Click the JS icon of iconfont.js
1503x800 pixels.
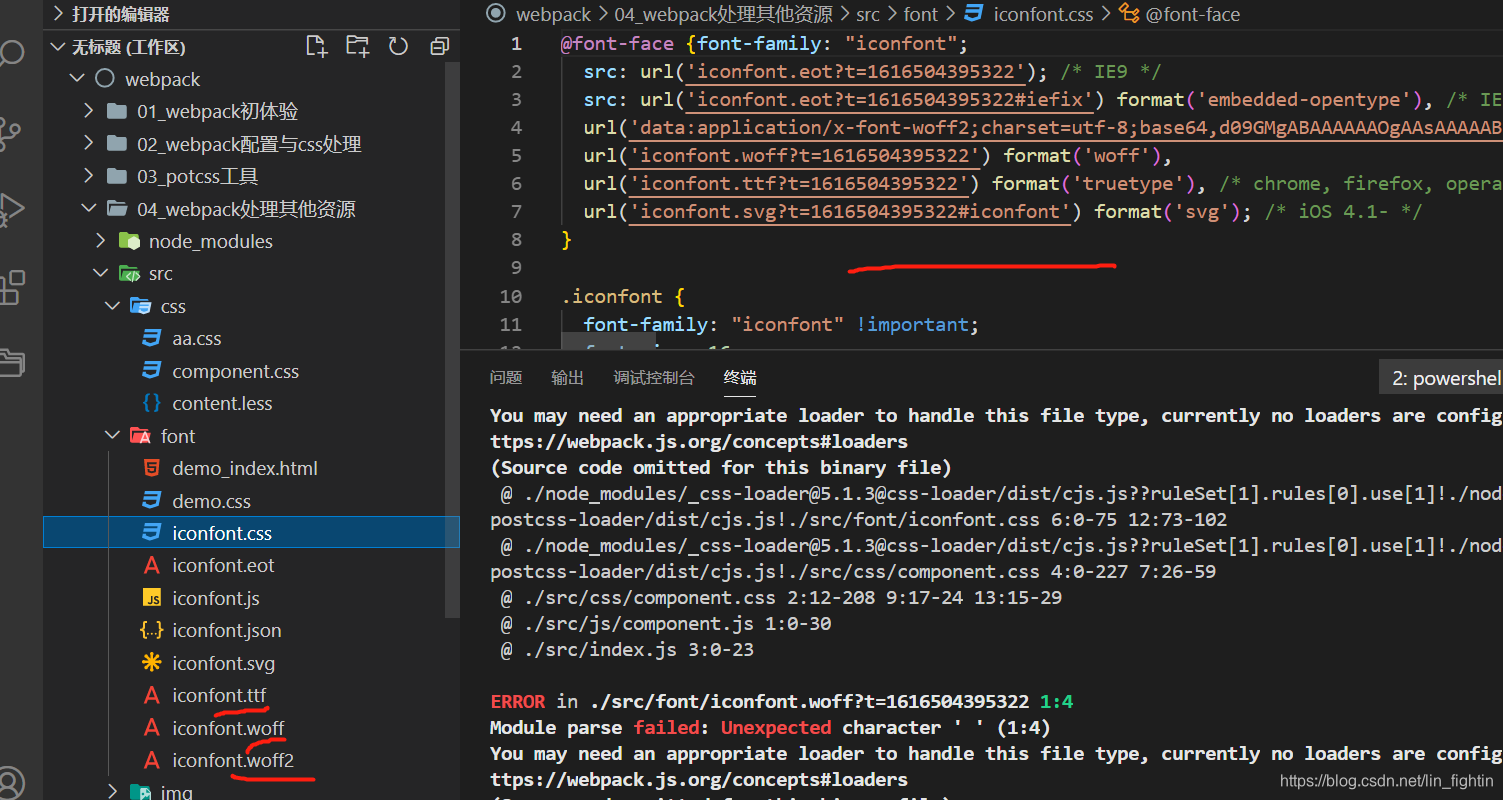point(152,598)
